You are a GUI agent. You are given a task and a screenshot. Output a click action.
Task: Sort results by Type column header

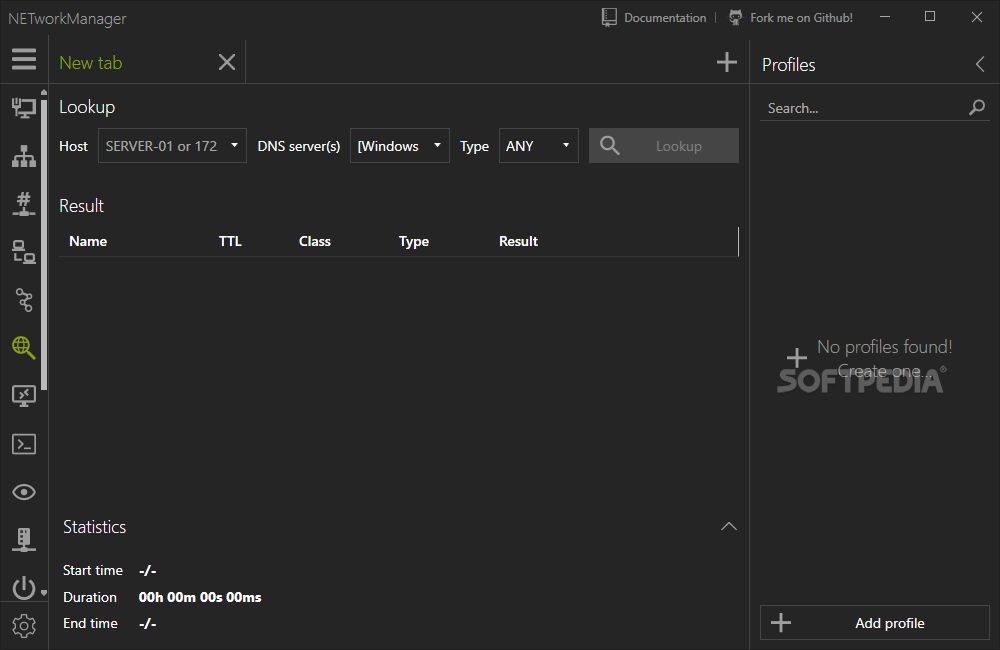click(414, 241)
